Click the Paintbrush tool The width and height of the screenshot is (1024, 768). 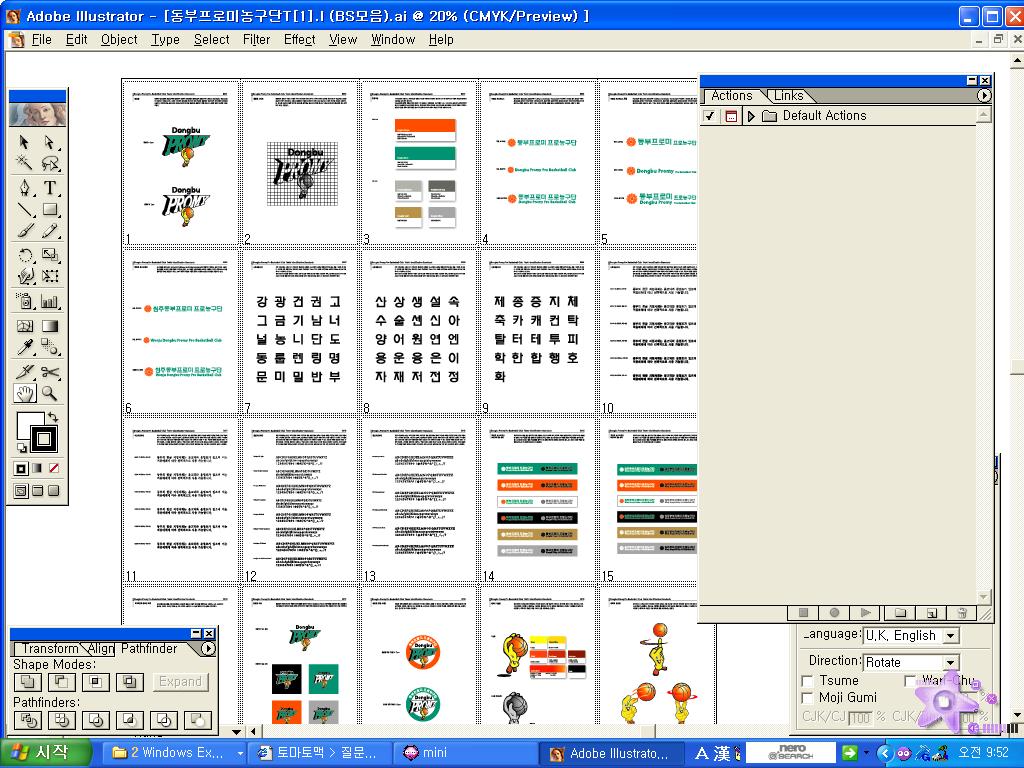25,232
